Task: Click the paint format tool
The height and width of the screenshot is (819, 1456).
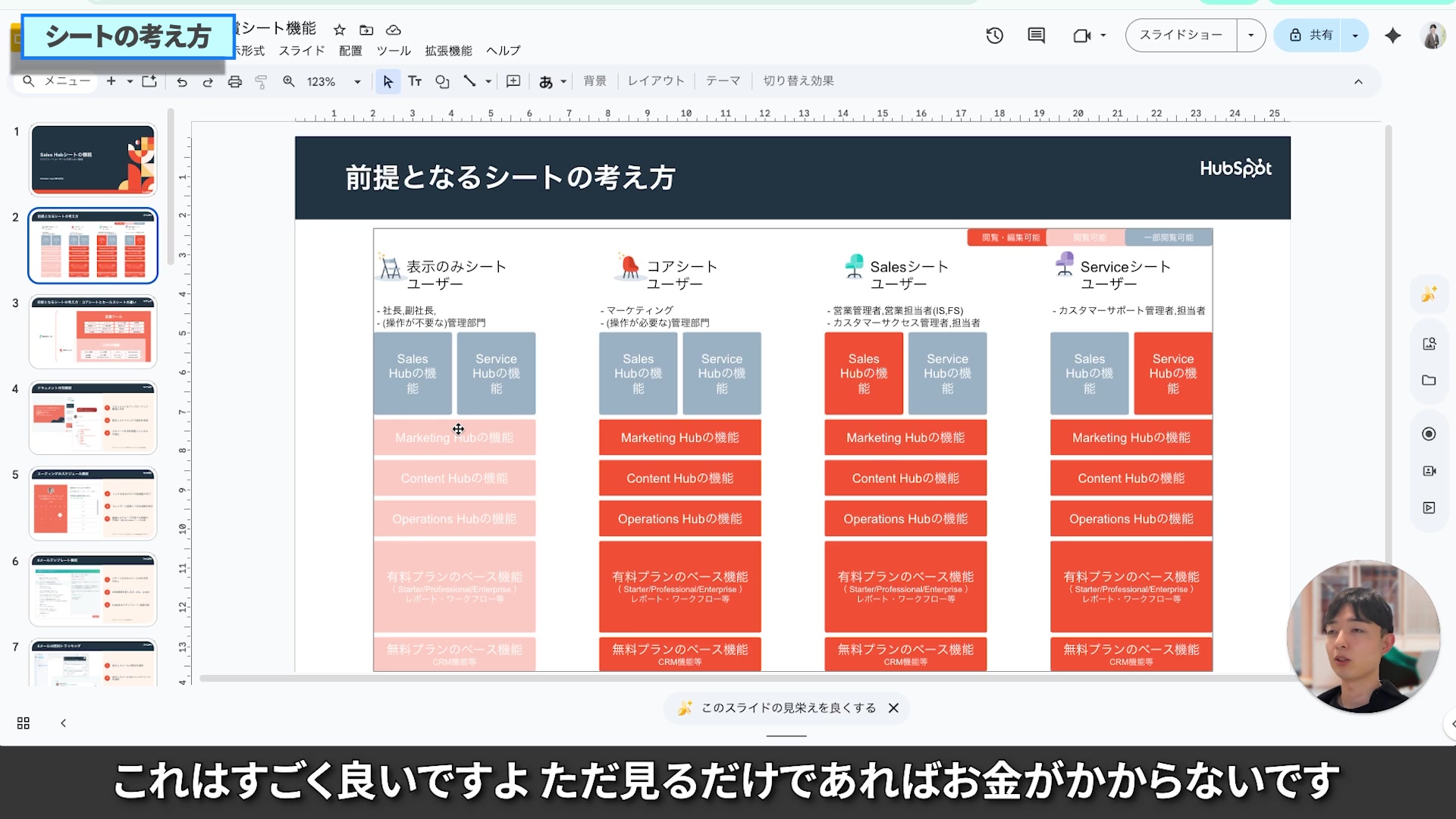Action: pyautogui.click(x=262, y=81)
